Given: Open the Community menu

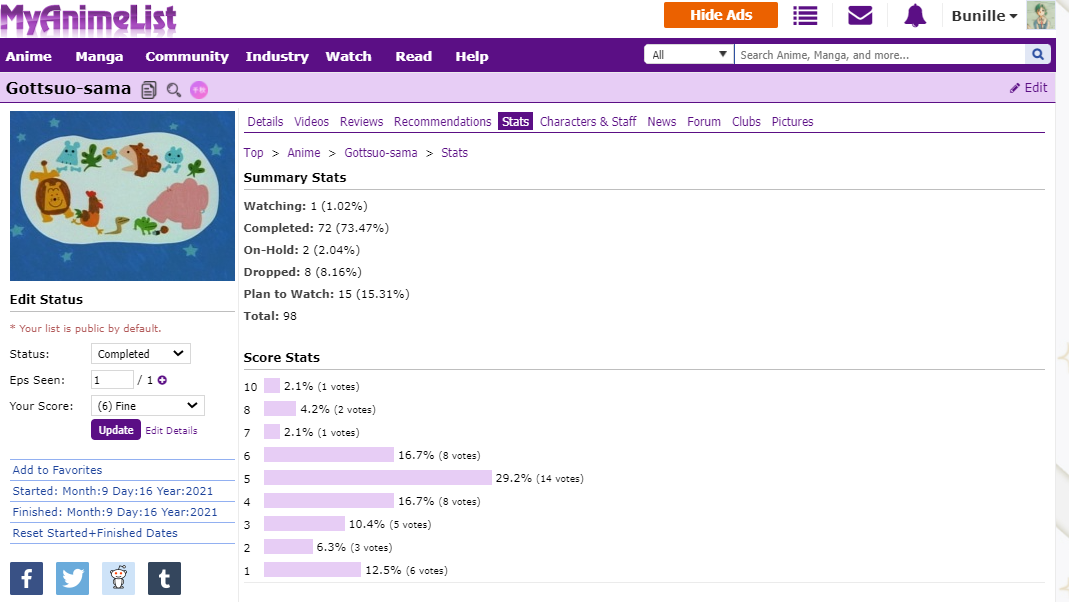Looking at the screenshot, I should coord(187,57).
